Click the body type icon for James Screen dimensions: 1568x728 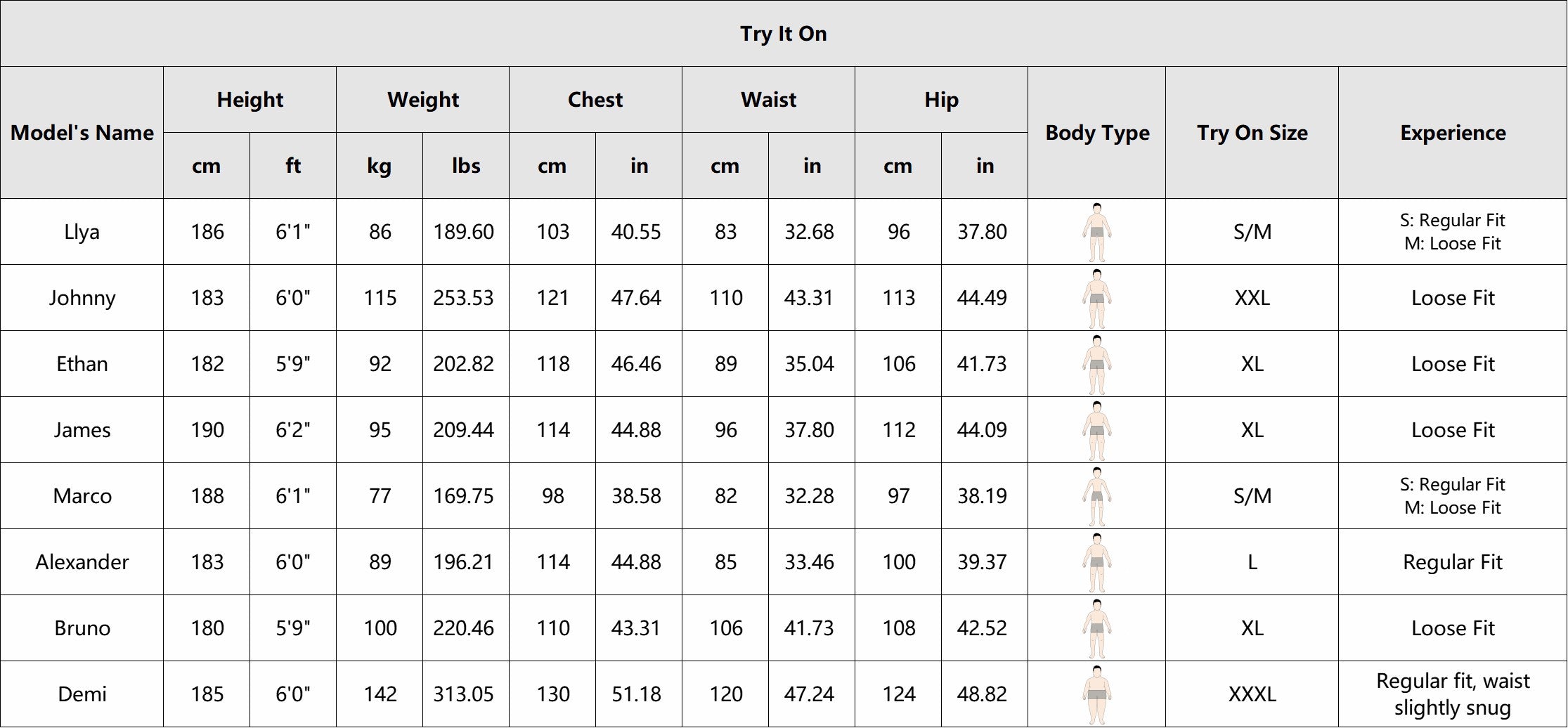pyautogui.click(x=1096, y=430)
